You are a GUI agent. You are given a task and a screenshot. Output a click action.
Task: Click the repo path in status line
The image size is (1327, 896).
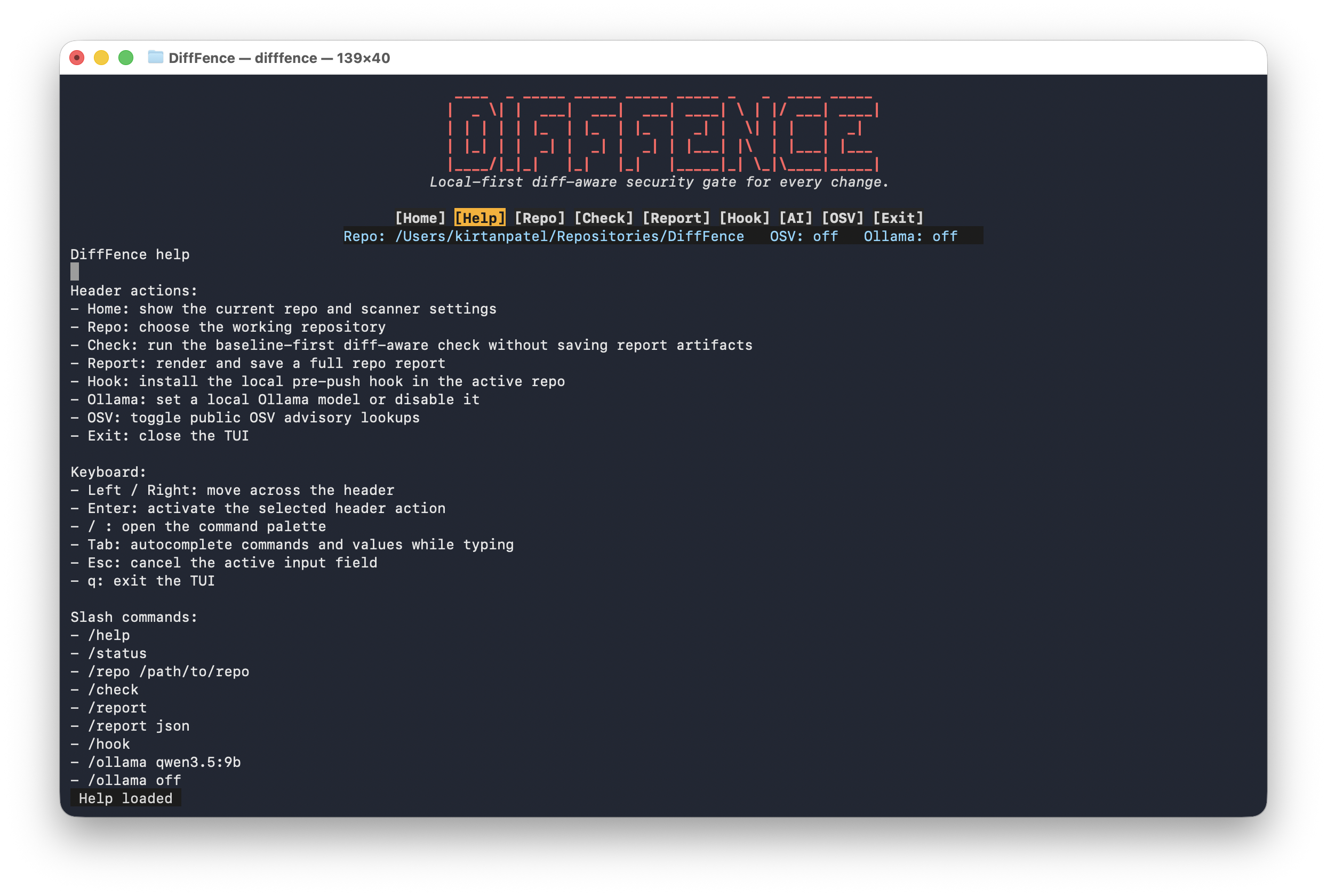(x=569, y=236)
